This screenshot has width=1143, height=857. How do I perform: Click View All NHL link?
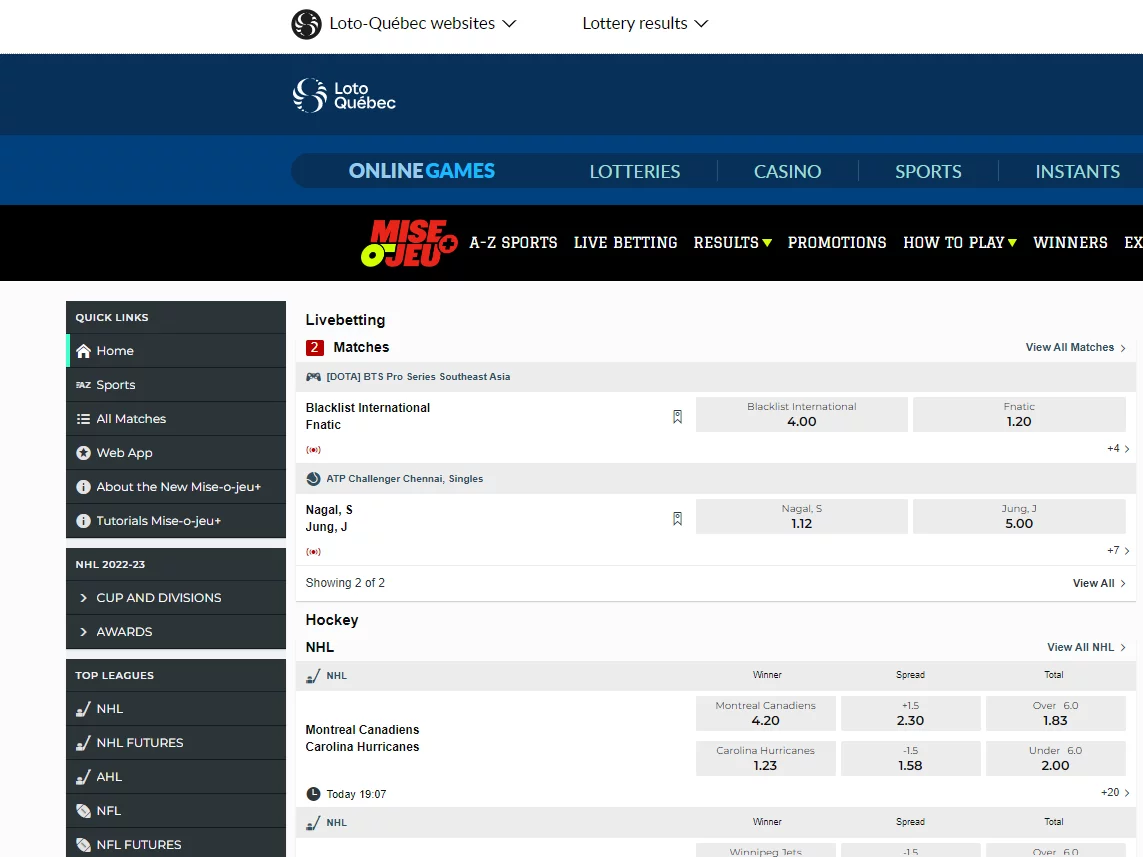pos(1087,647)
